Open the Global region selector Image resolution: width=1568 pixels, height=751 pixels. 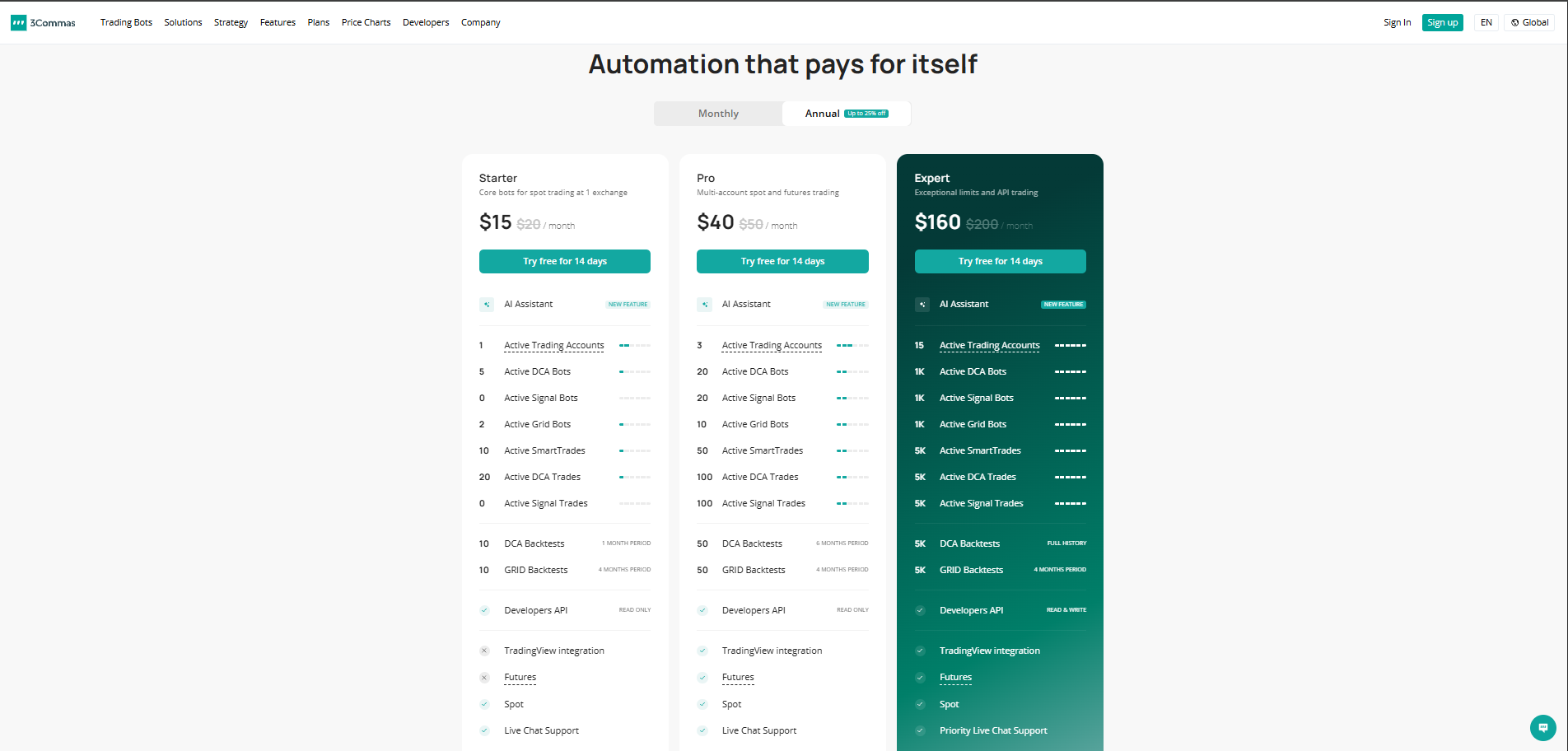(1529, 22)
